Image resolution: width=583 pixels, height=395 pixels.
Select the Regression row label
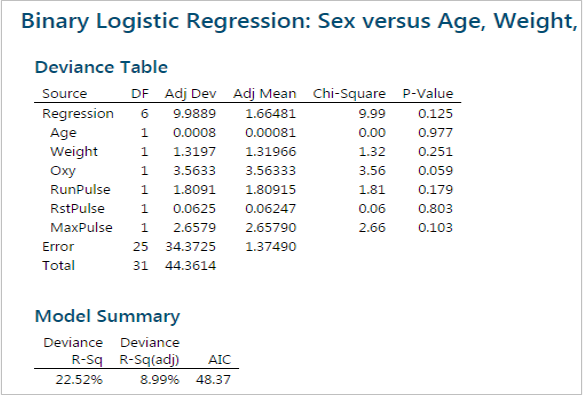(78, 114)
